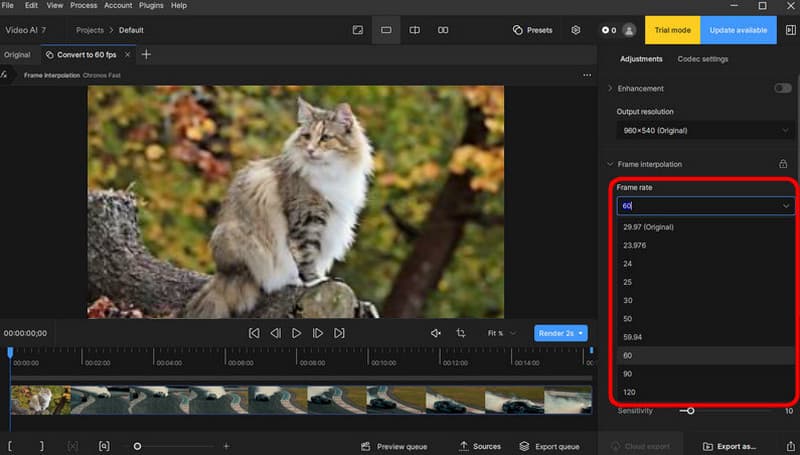Screen dimensions: 800x455
Task: Toggle the Enhancement switch
Action: click(x=783, y=88)
